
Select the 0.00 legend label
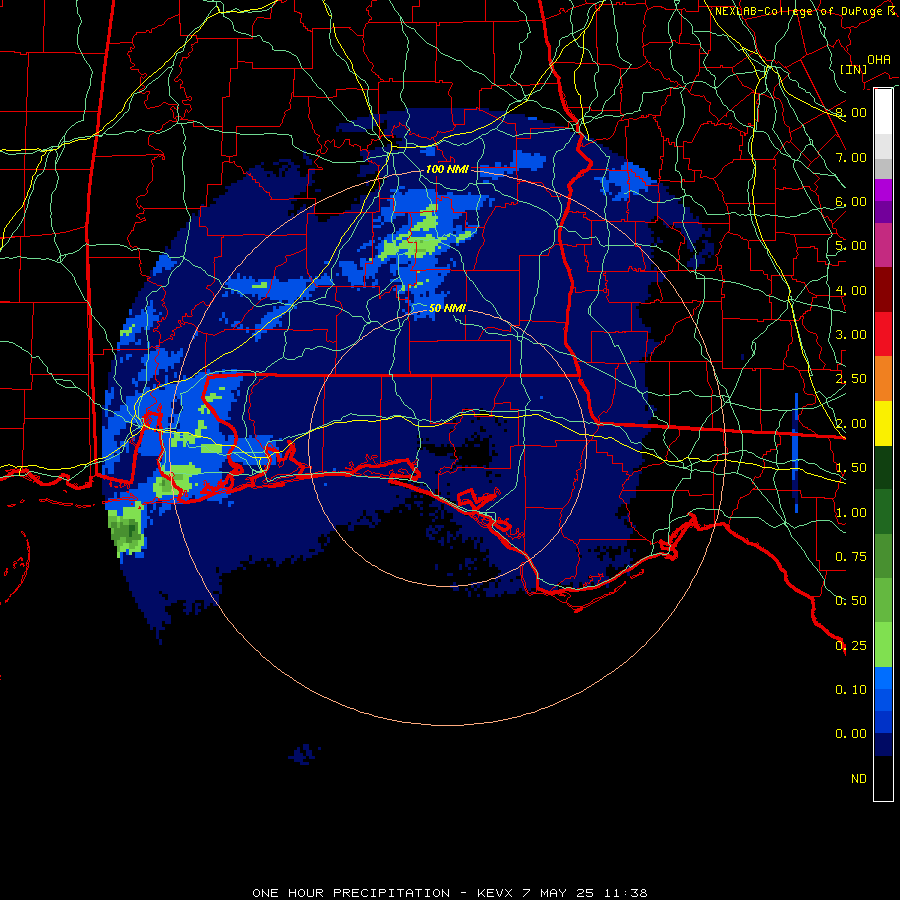coord(851,734)
